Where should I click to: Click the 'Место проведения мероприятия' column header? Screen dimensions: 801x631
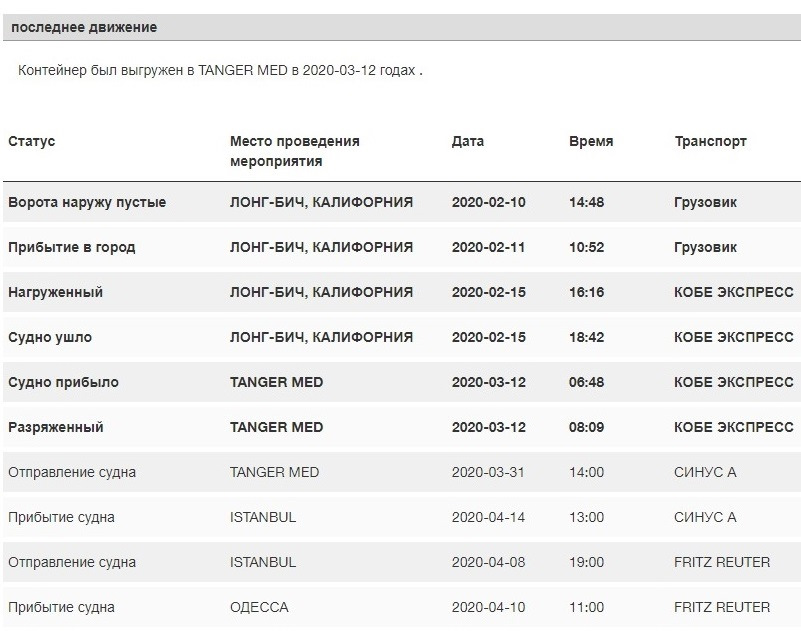point(295,151)
